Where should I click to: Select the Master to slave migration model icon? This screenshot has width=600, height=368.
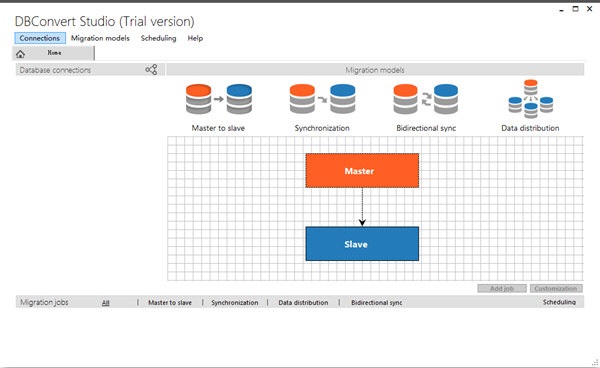(x=218, y=99)
